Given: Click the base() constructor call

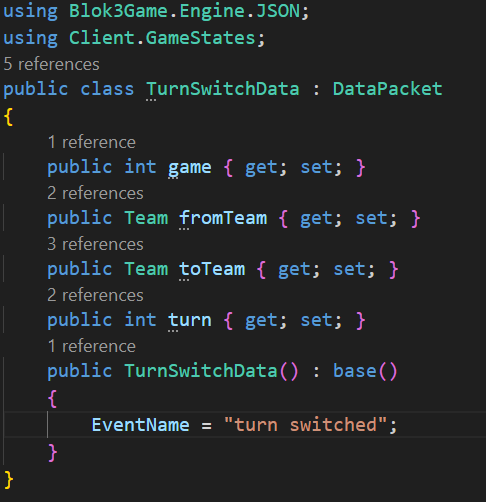Looking at the screenshot, I should coord(365,371).
